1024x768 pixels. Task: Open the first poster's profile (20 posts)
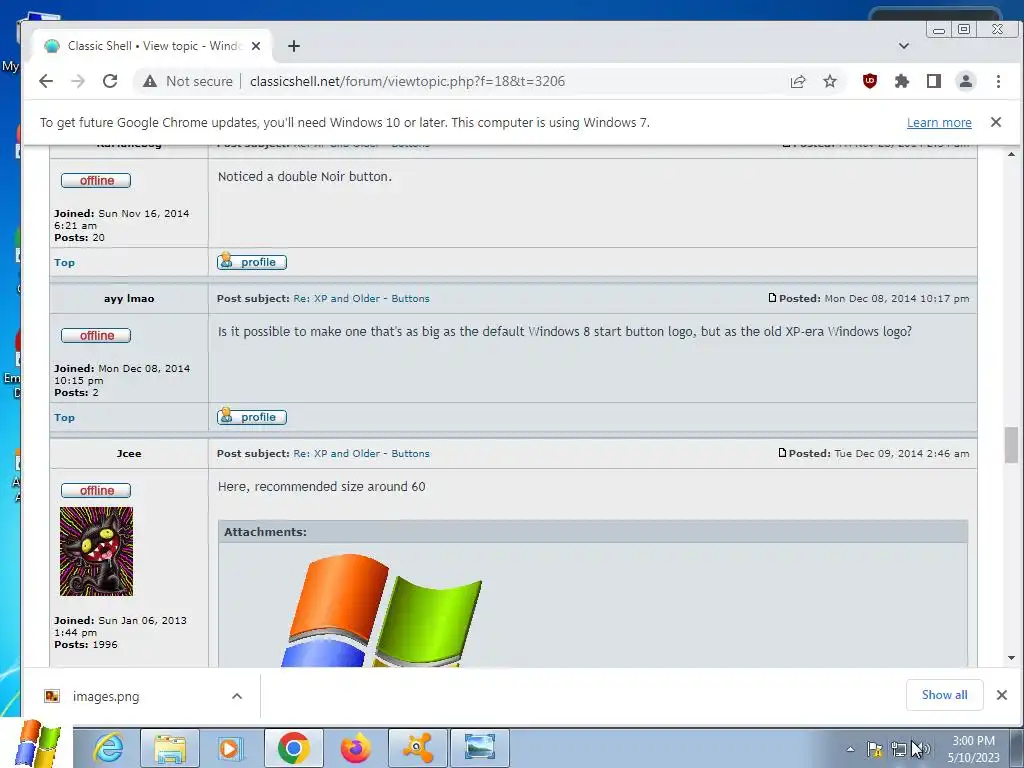click(252, 262)
